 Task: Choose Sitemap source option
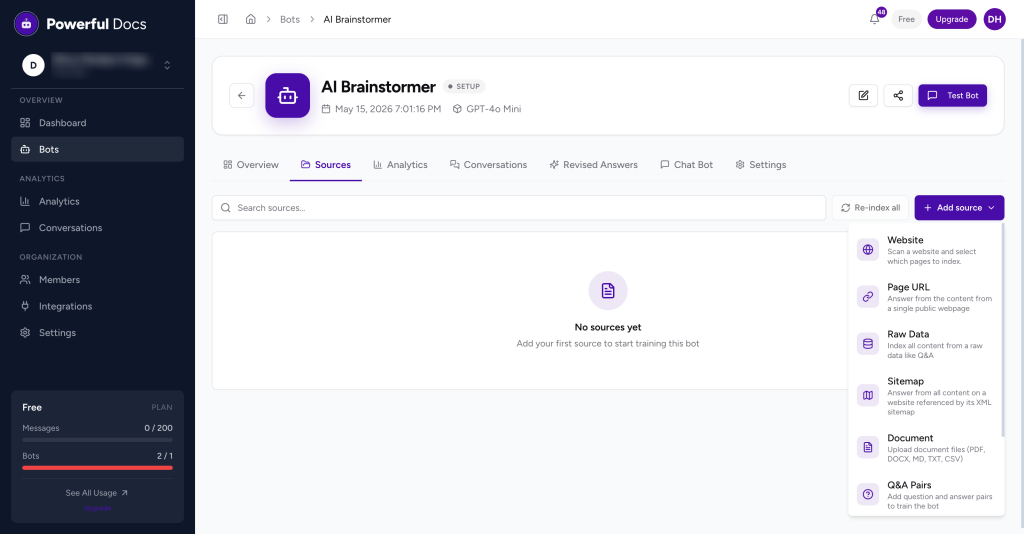tap(926, 396)
